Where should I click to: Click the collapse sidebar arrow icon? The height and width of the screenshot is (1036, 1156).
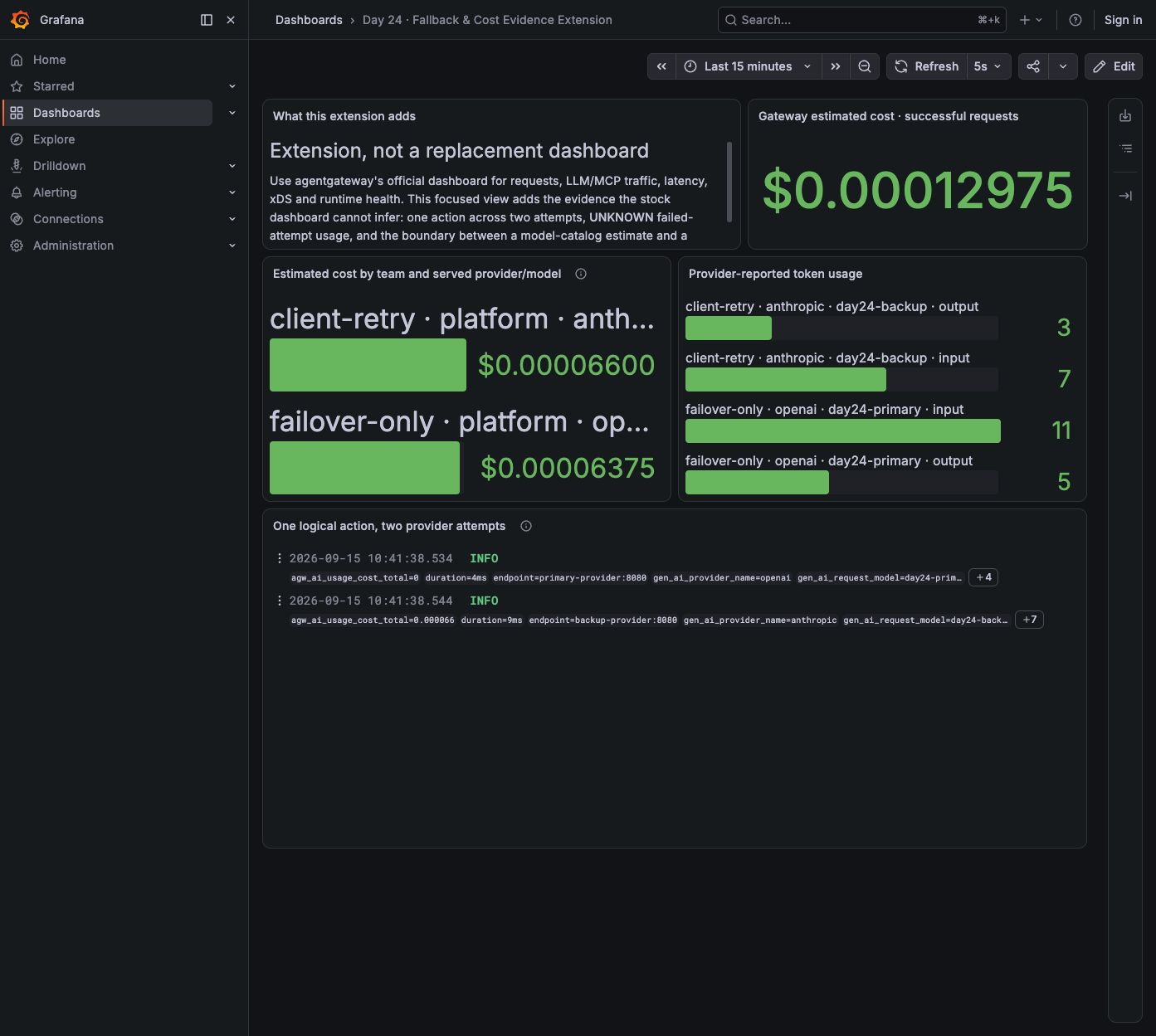(x=1125, y=196)
